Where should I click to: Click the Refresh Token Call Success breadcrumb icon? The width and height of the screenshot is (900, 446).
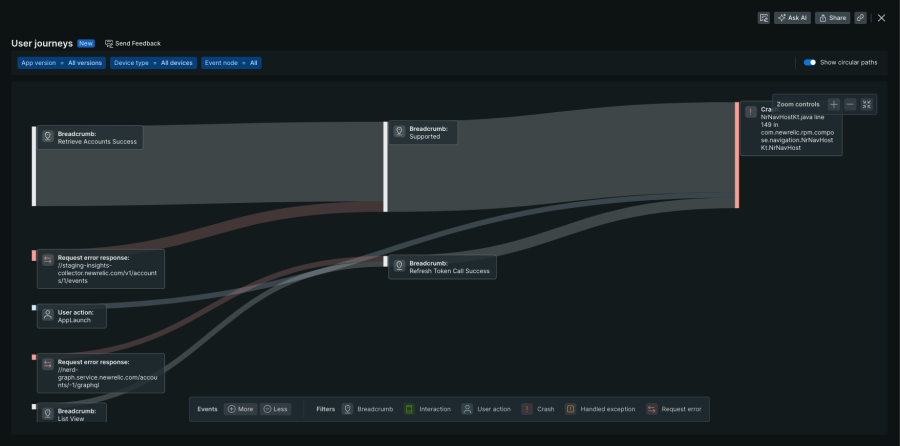coord(398,267)
